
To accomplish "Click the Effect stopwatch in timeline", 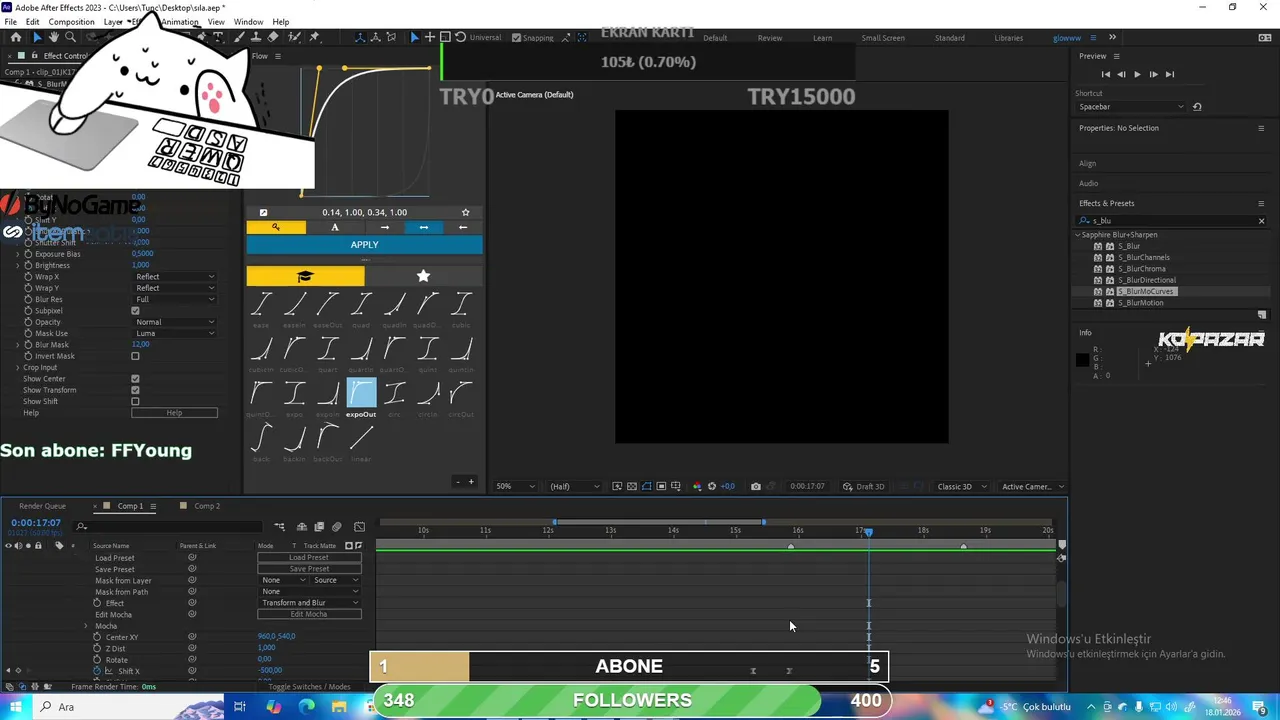I will coord(97,603).
